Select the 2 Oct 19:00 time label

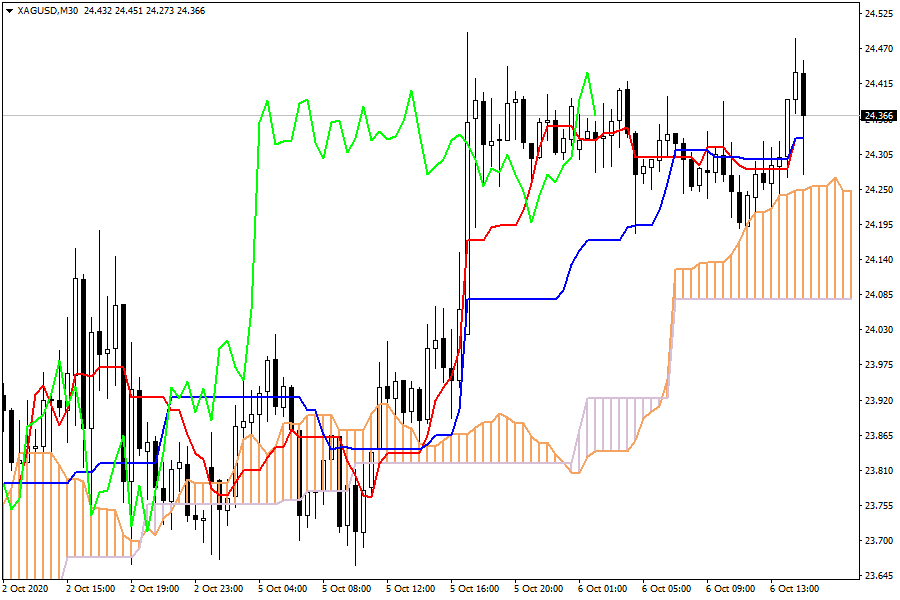click(155, 588)
